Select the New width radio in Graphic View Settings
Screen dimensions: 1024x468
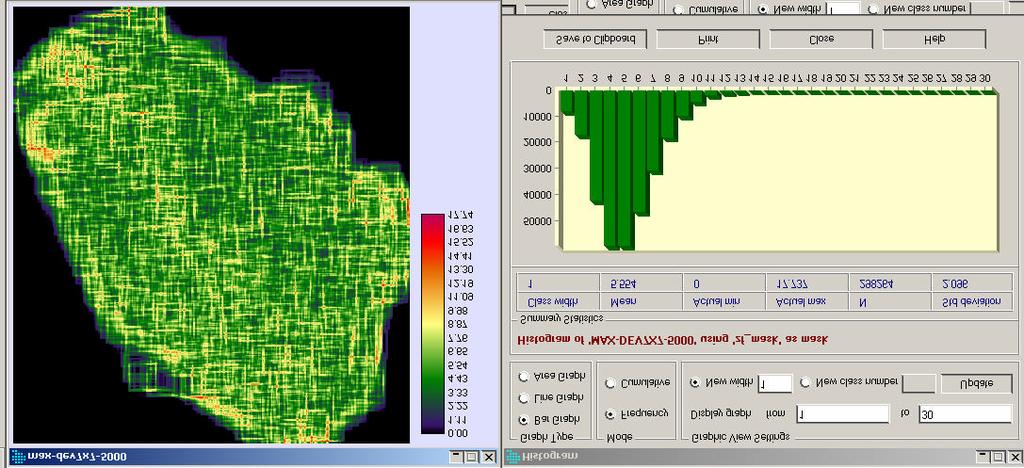[696, 382]
